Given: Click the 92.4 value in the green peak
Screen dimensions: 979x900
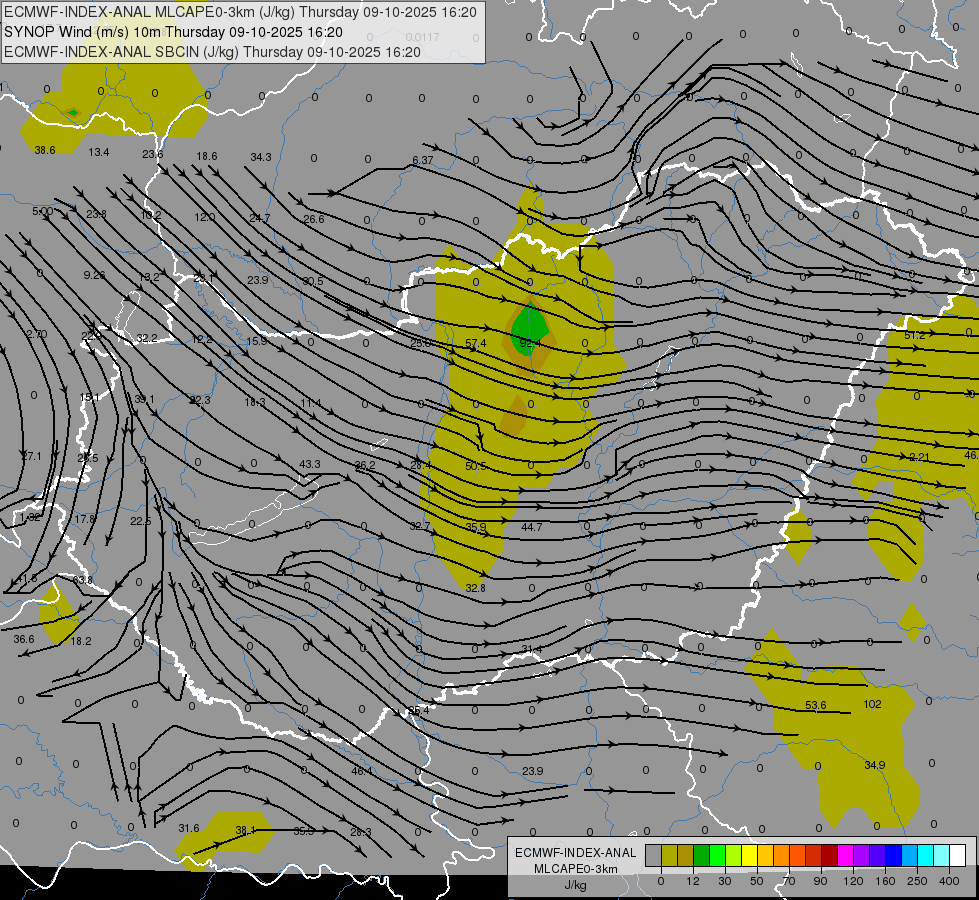Looking at the screenshot, I should [x=529, y=343].
